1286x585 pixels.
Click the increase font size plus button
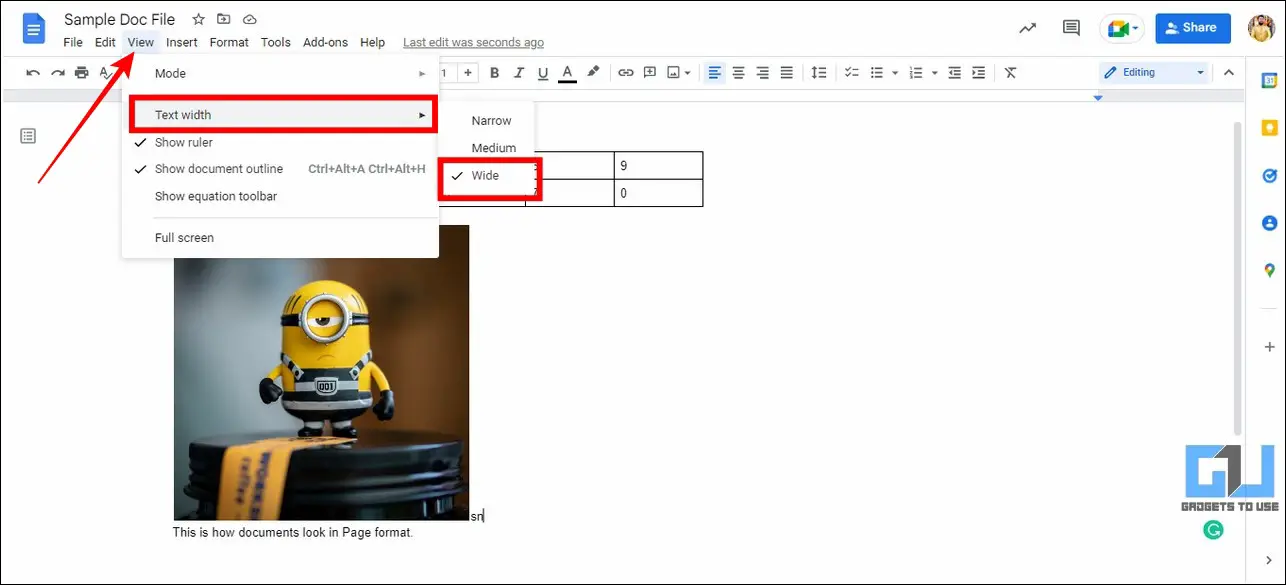coord(468,72)
